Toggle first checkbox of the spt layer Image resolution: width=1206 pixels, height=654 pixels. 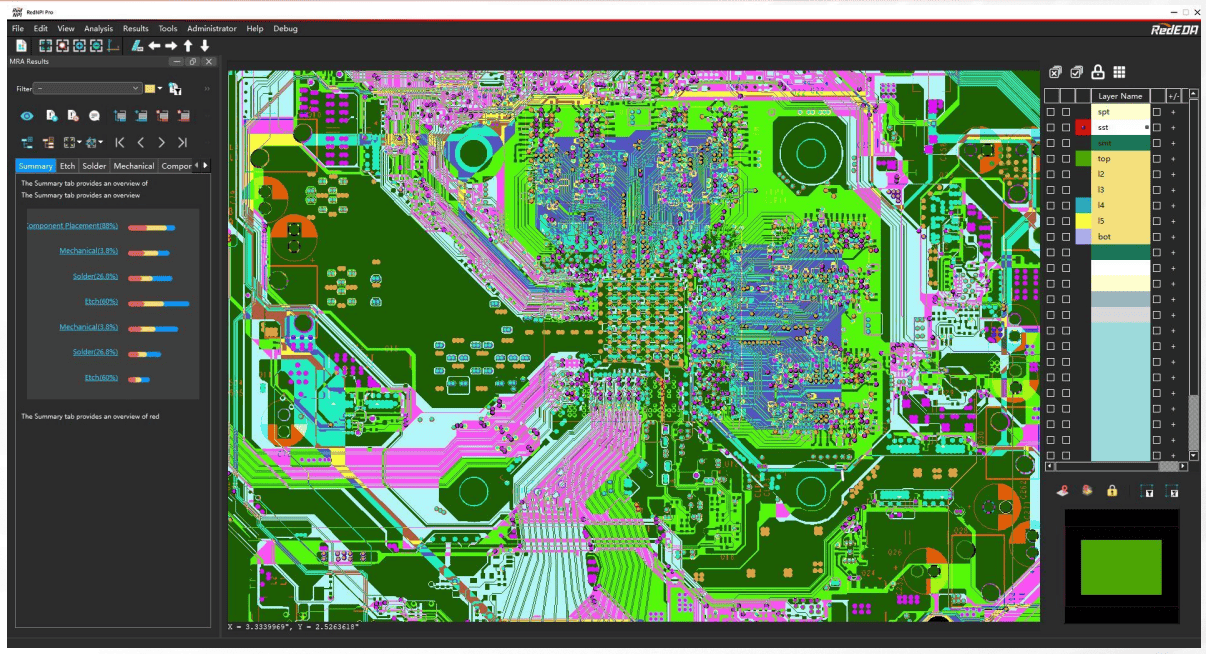1050,112
